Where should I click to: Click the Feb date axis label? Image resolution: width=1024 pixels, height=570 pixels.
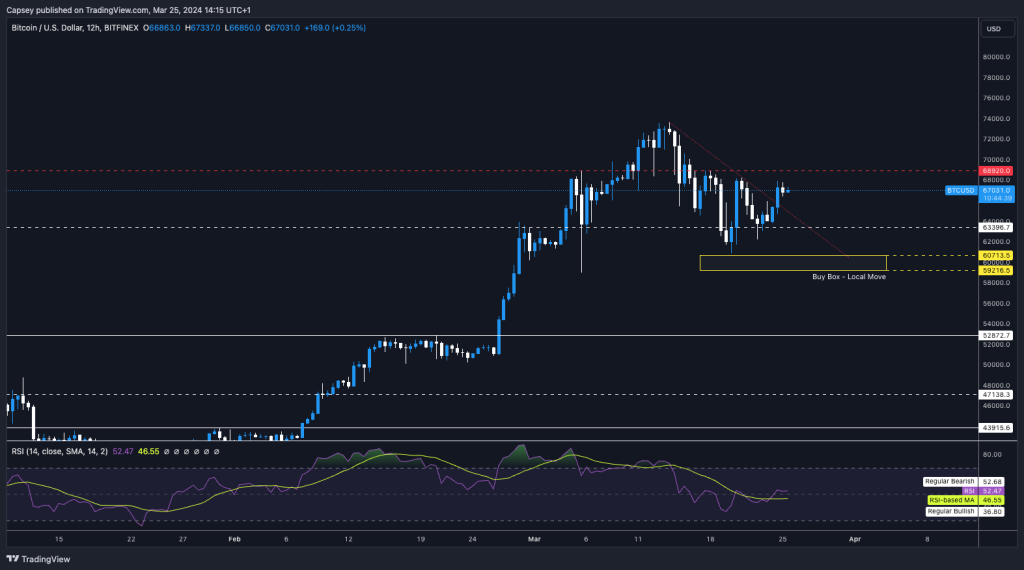[234, 539]
